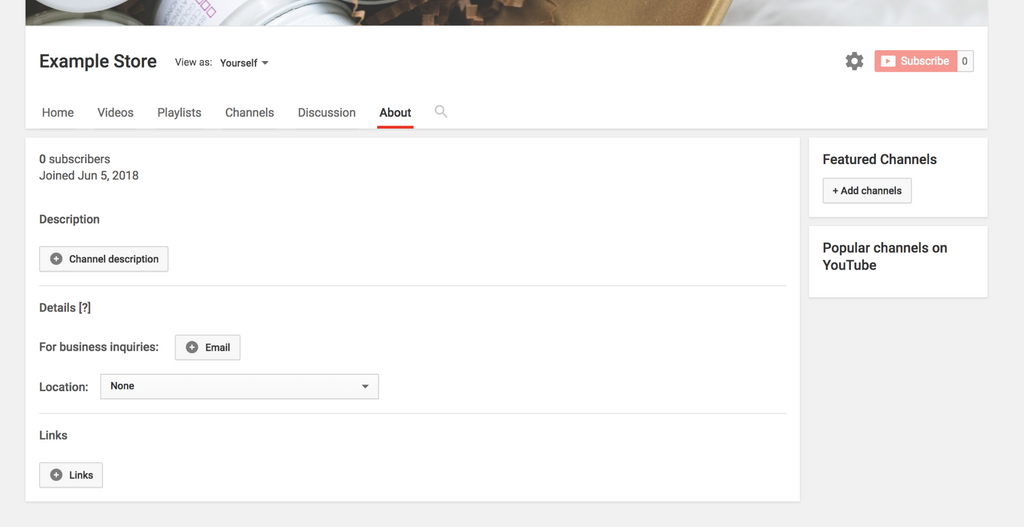Open the Videos tab
Screen dimensions: 1024x527
click(116, 112)
